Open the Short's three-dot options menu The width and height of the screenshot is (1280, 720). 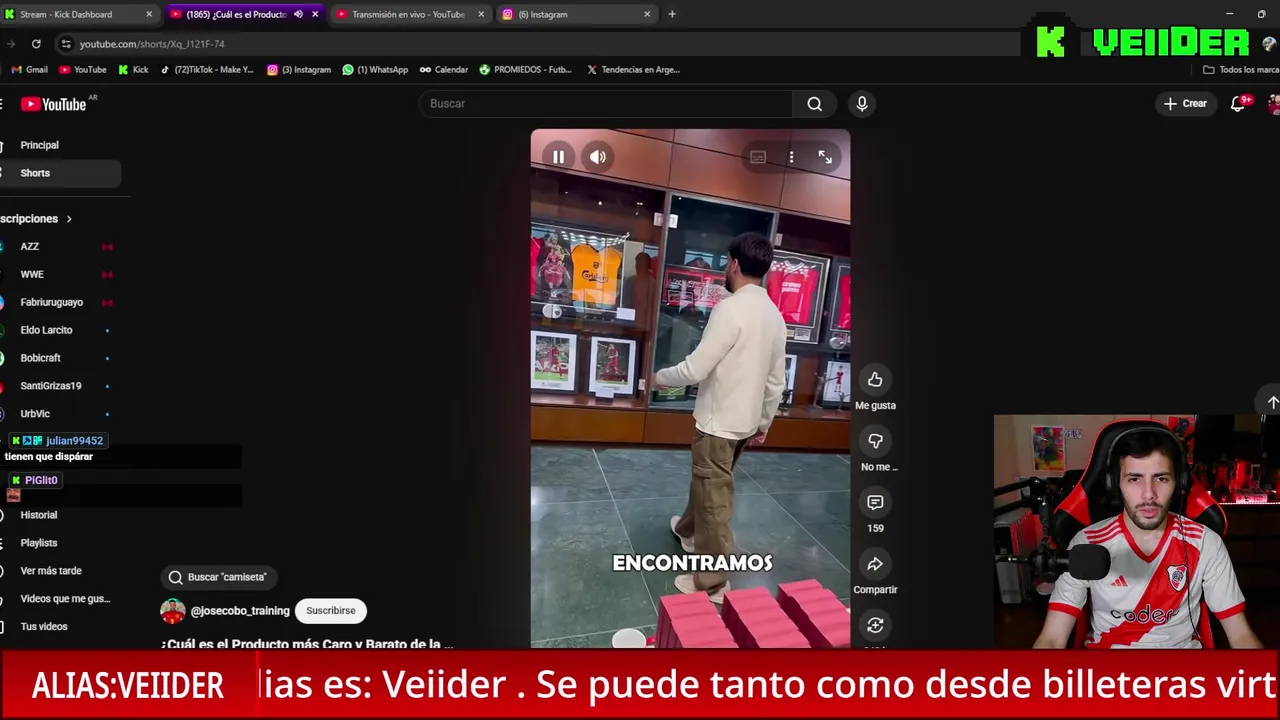coord(791,157)
